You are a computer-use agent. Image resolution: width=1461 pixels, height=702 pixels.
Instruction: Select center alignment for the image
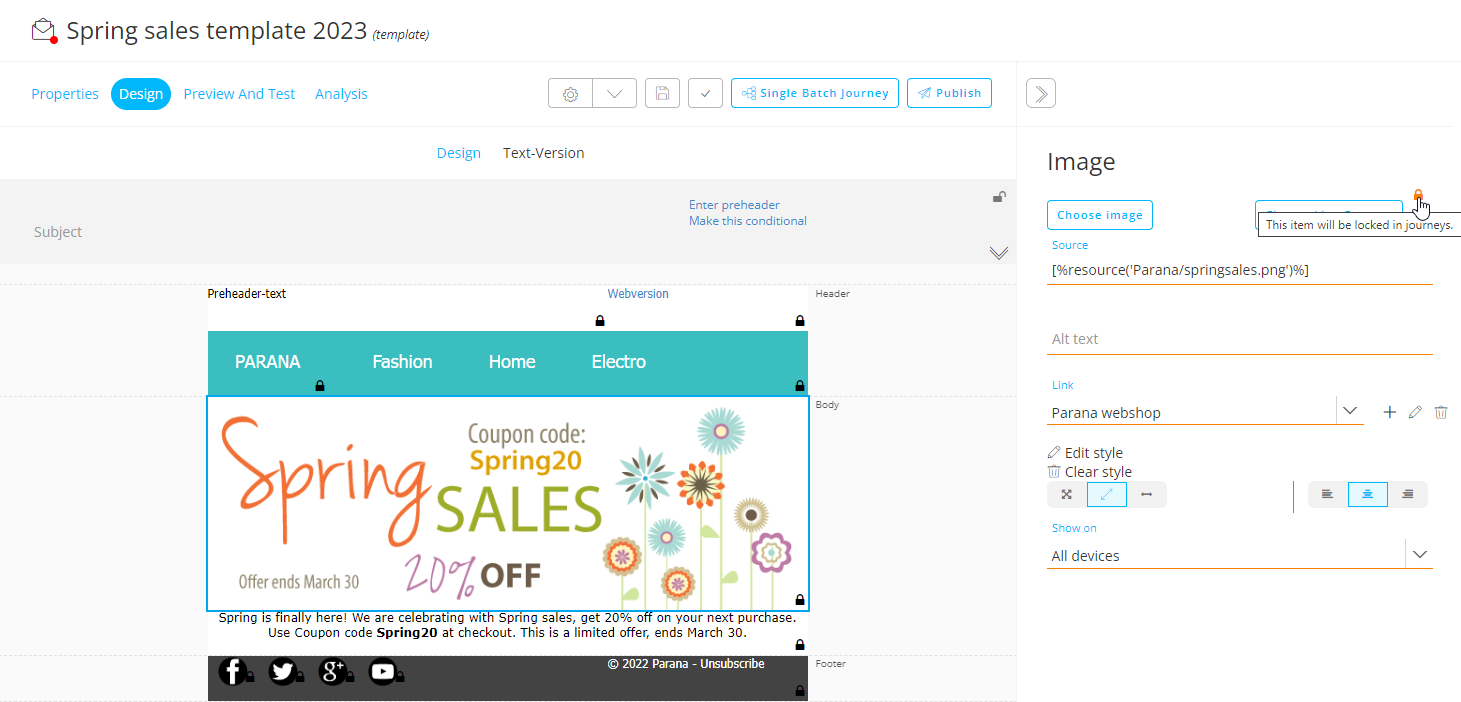(1367, 494)
